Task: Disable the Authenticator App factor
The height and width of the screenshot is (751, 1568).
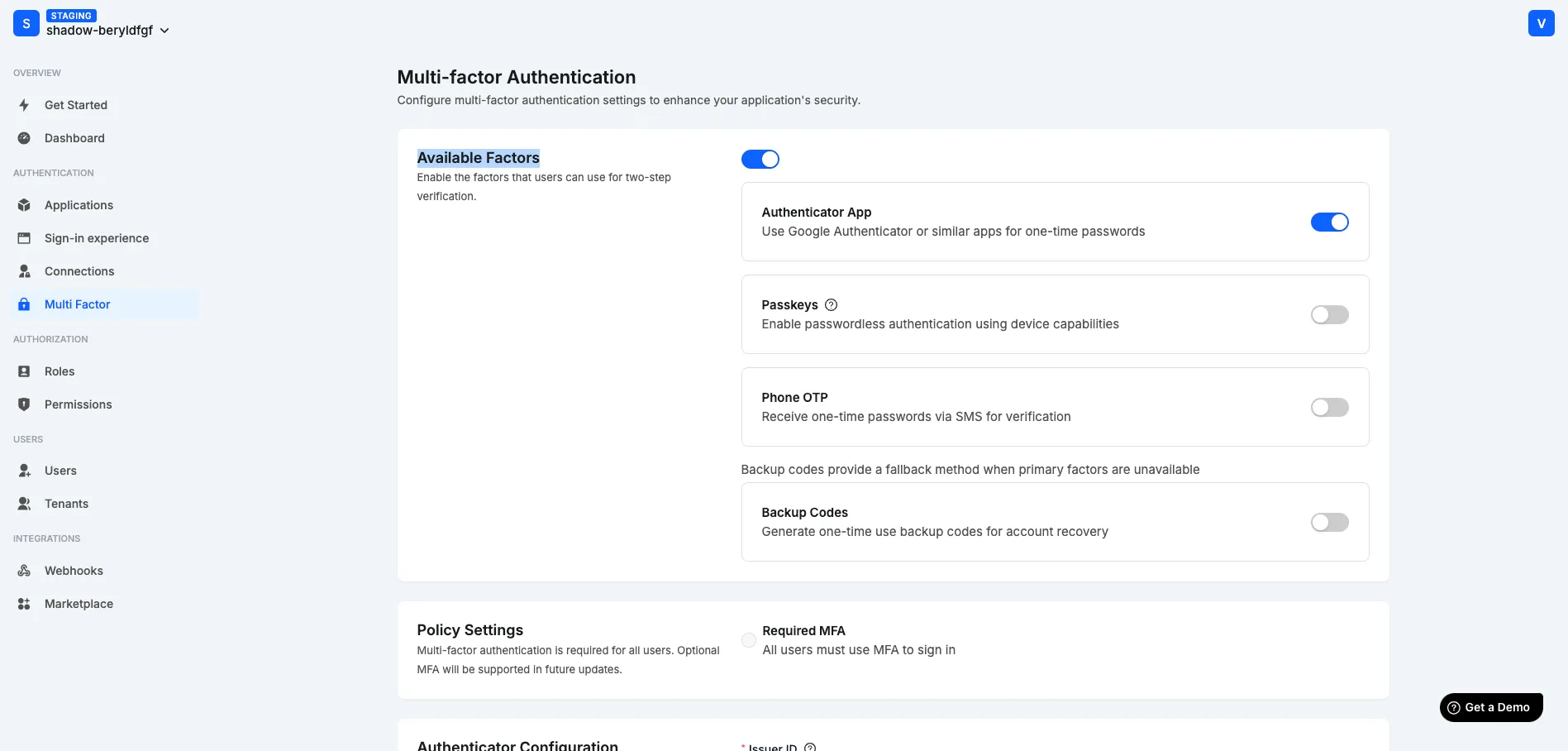Action: point(1329,222)
